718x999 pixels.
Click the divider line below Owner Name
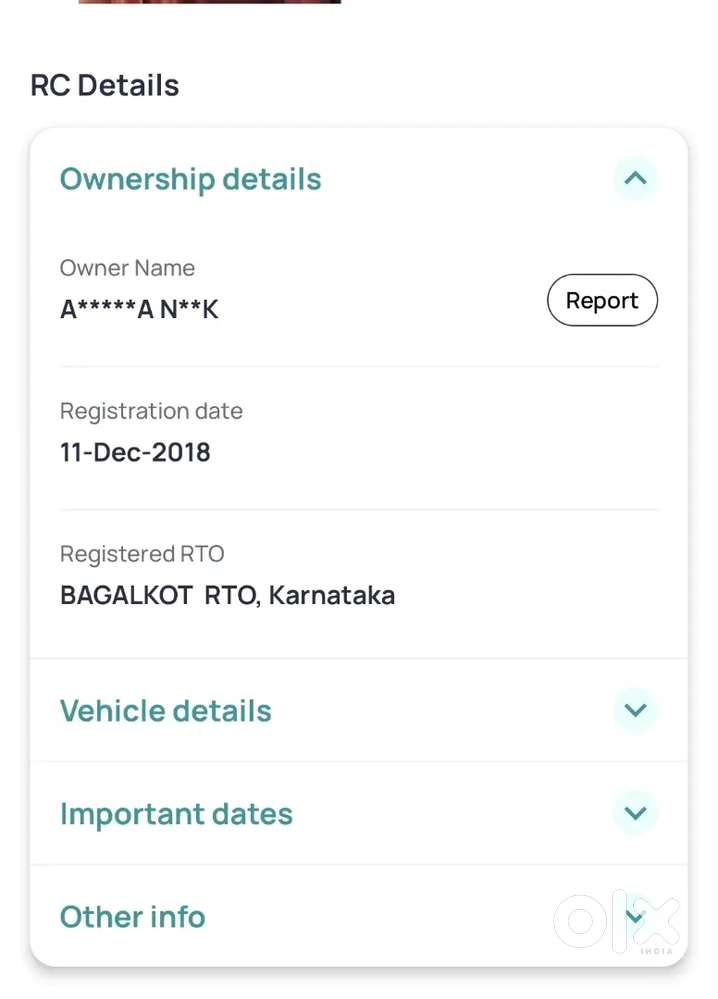point(359,366)
